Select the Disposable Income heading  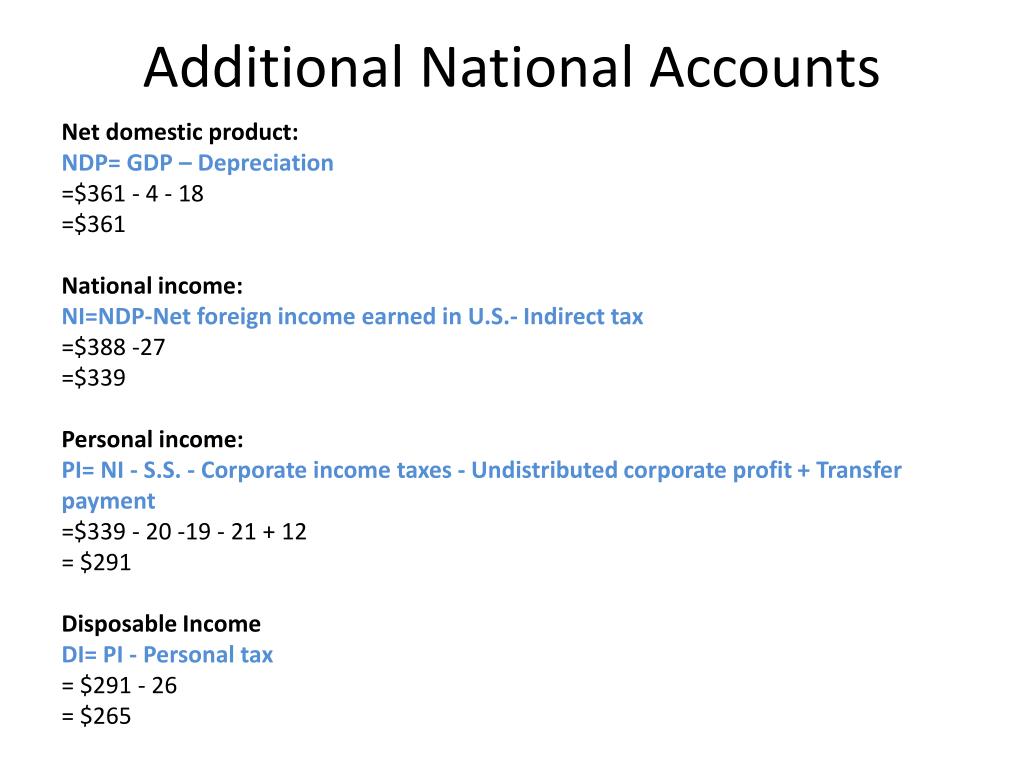click(161, 624)
